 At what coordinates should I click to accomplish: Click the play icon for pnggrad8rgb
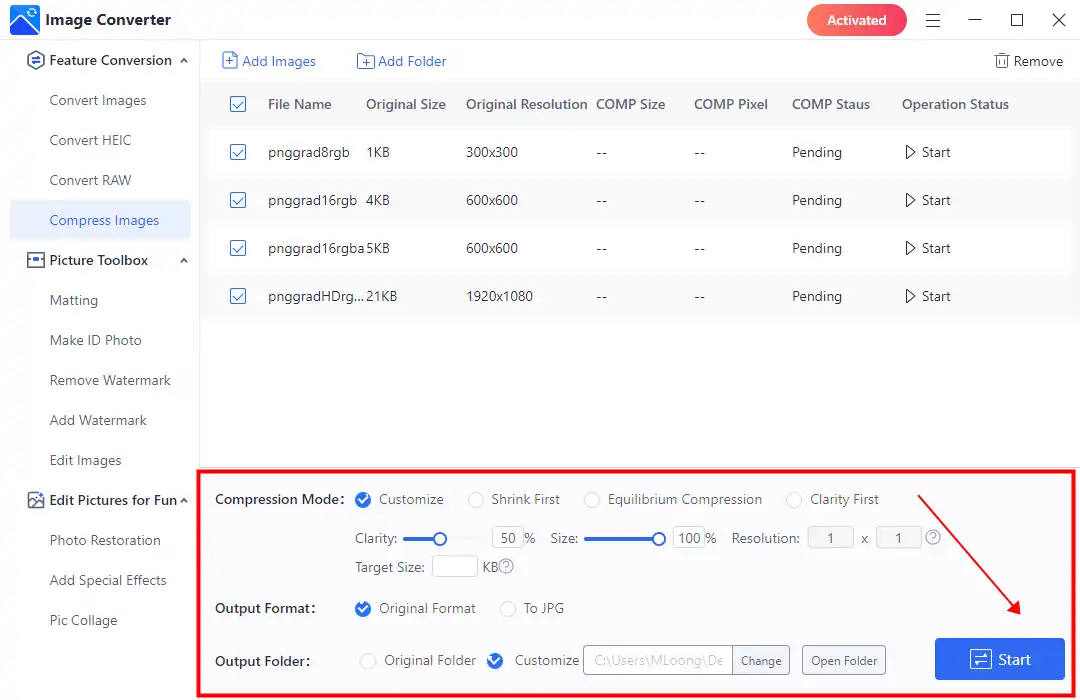(910, 152)
